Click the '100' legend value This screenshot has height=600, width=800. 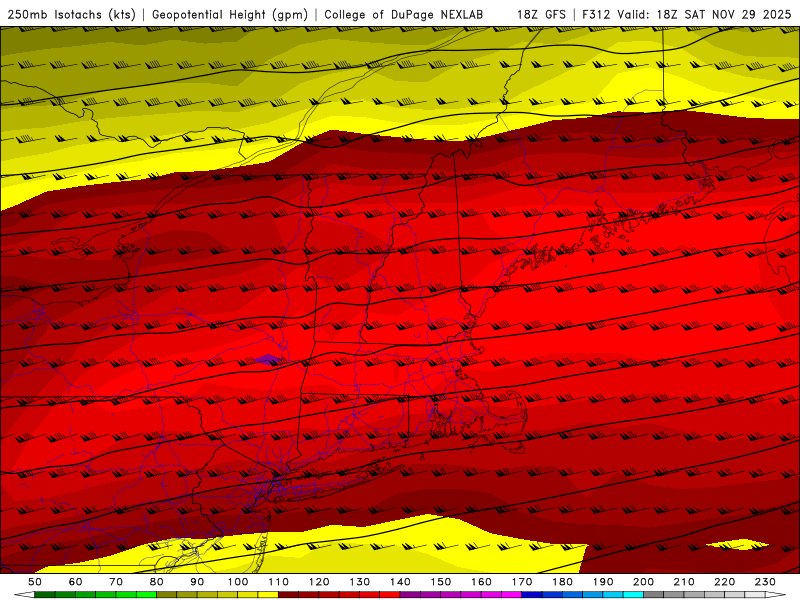(238, 582)
